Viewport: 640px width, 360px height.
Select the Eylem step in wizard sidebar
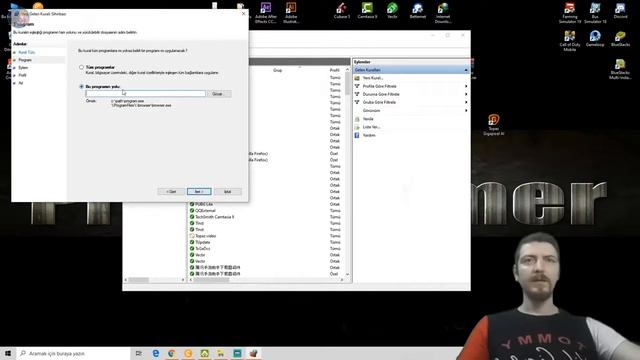[x=23, y=68]
